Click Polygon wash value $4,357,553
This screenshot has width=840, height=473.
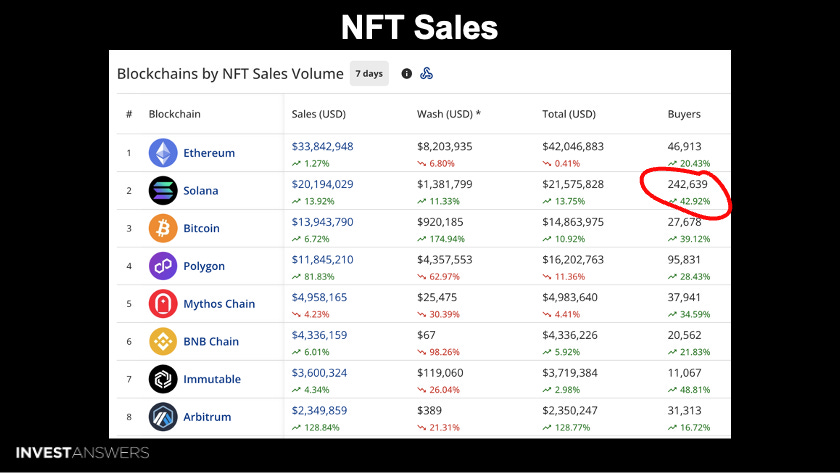pos(445,259)
